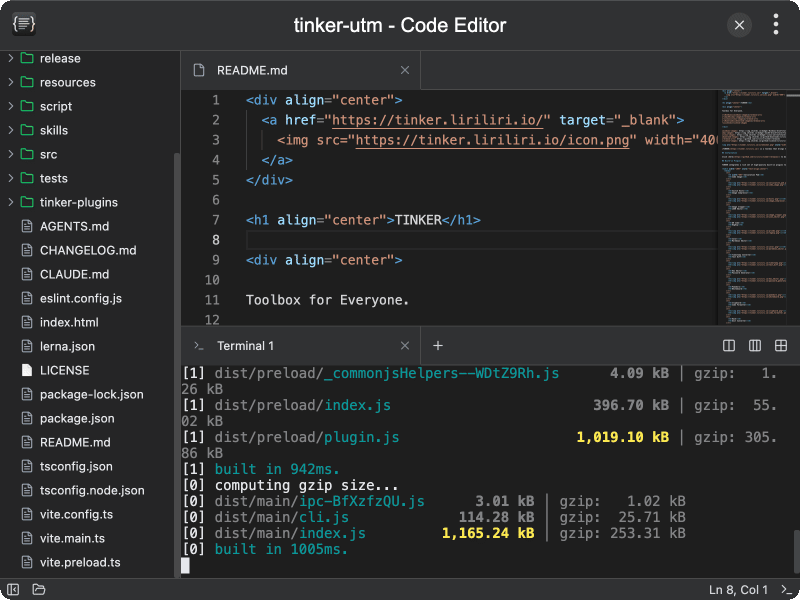Split terminal into two columns
Screen dimensions: 800x600
(x=729, y=345)
